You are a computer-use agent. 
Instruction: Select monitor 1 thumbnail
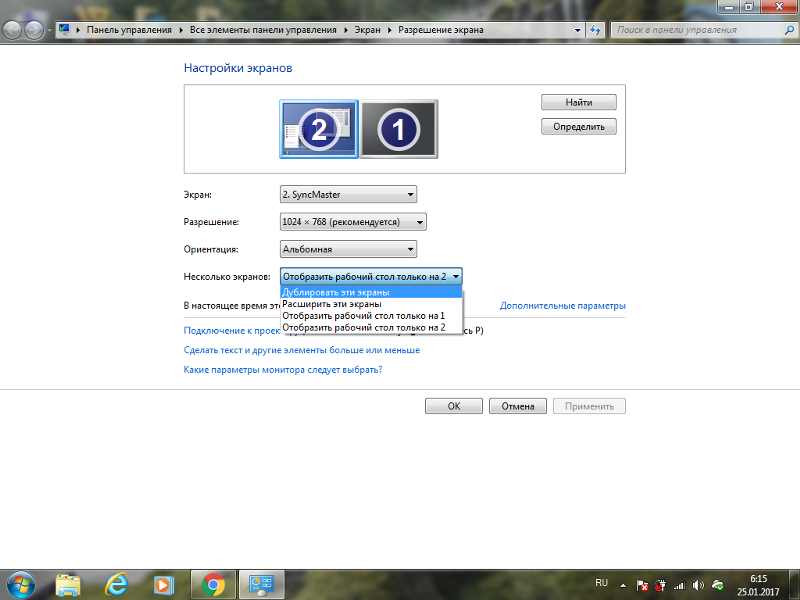(x=398, y=129)
